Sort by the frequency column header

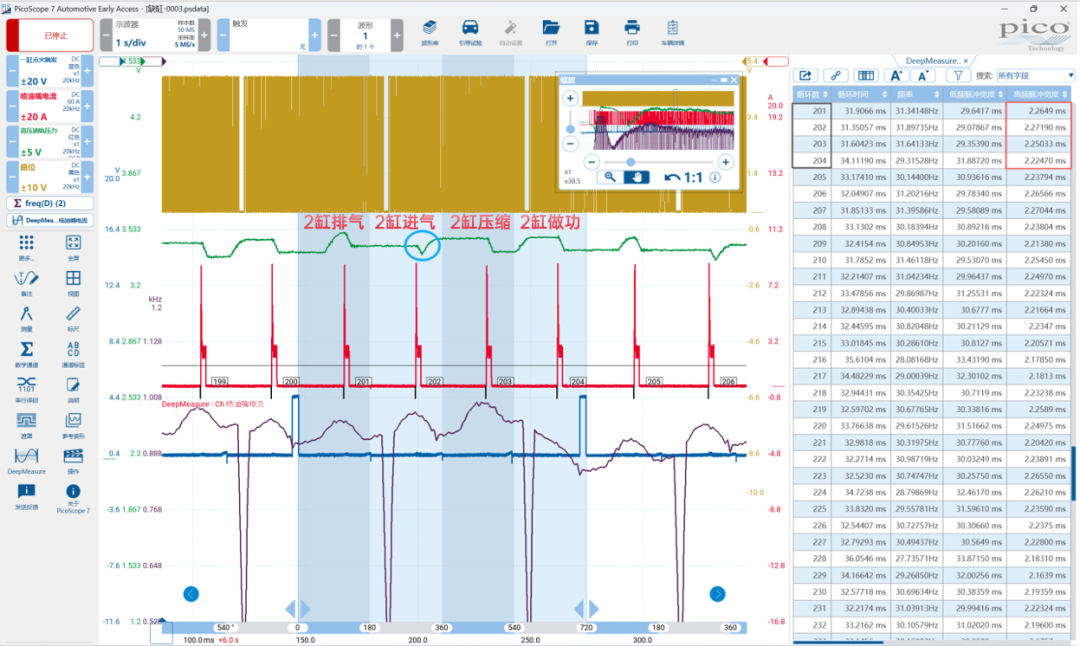click(917, 94)
